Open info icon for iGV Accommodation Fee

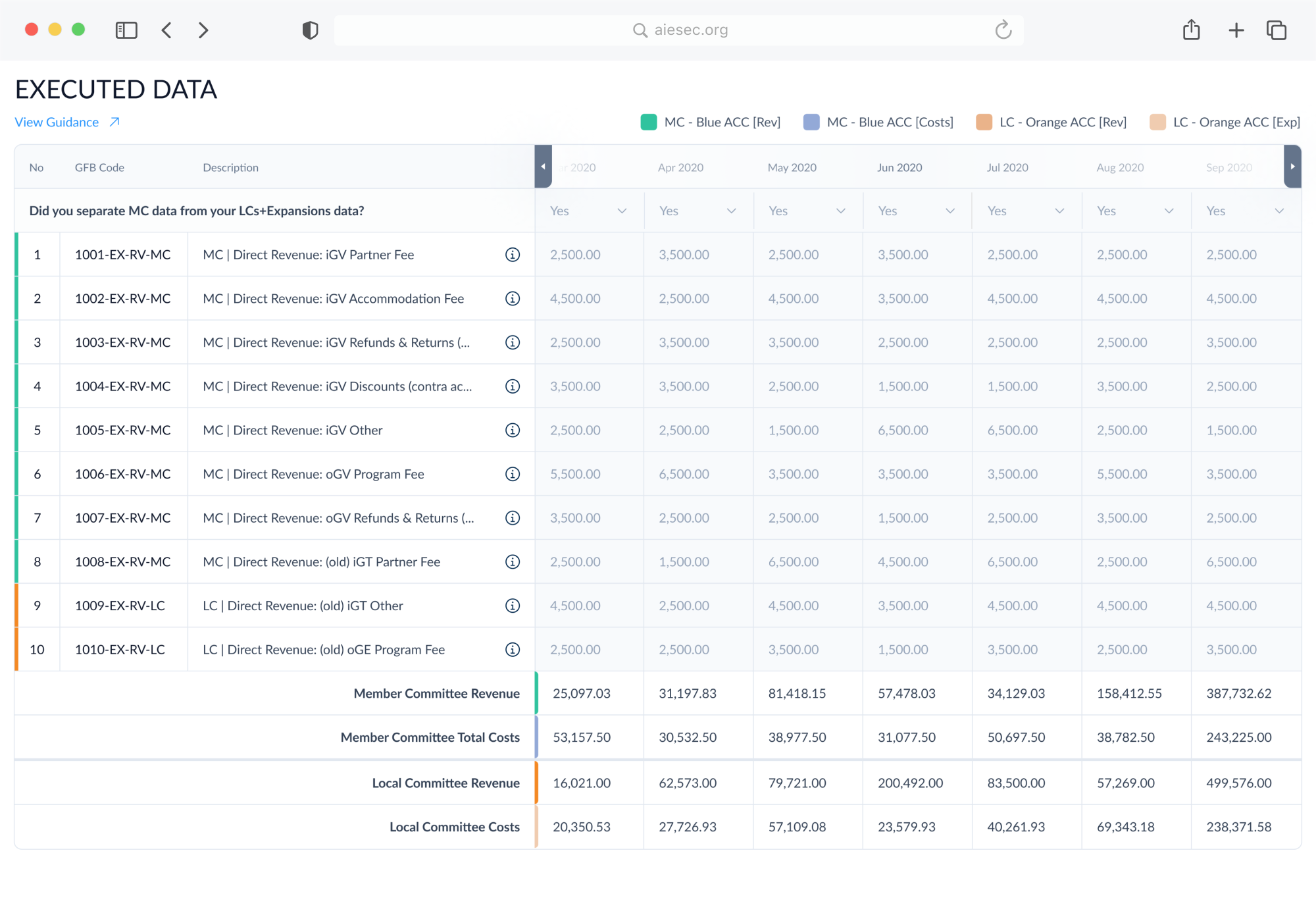tap(513, 299)
